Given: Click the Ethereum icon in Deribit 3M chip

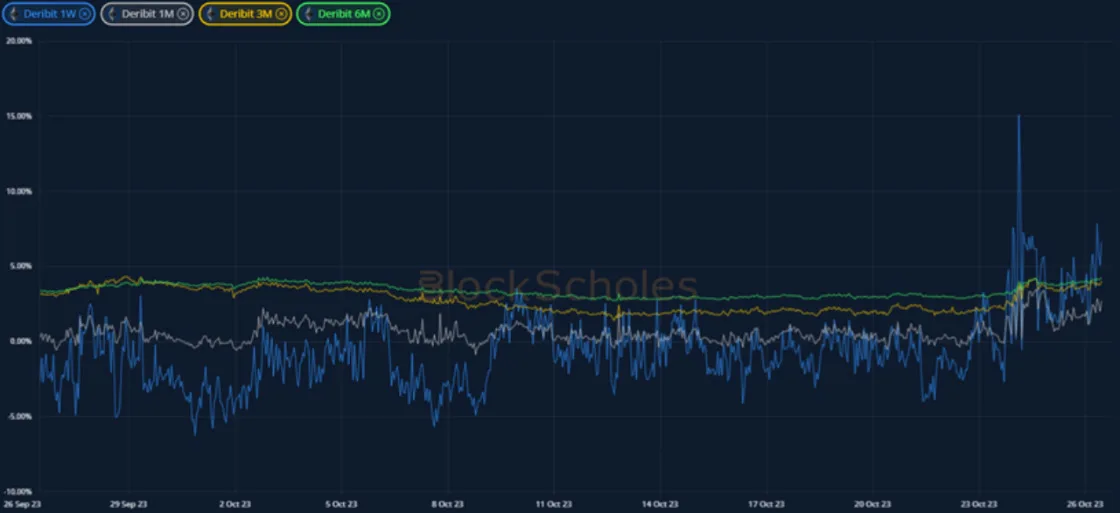Looking at the screenshot, I should pyautogui.click(x=210, y=14).
